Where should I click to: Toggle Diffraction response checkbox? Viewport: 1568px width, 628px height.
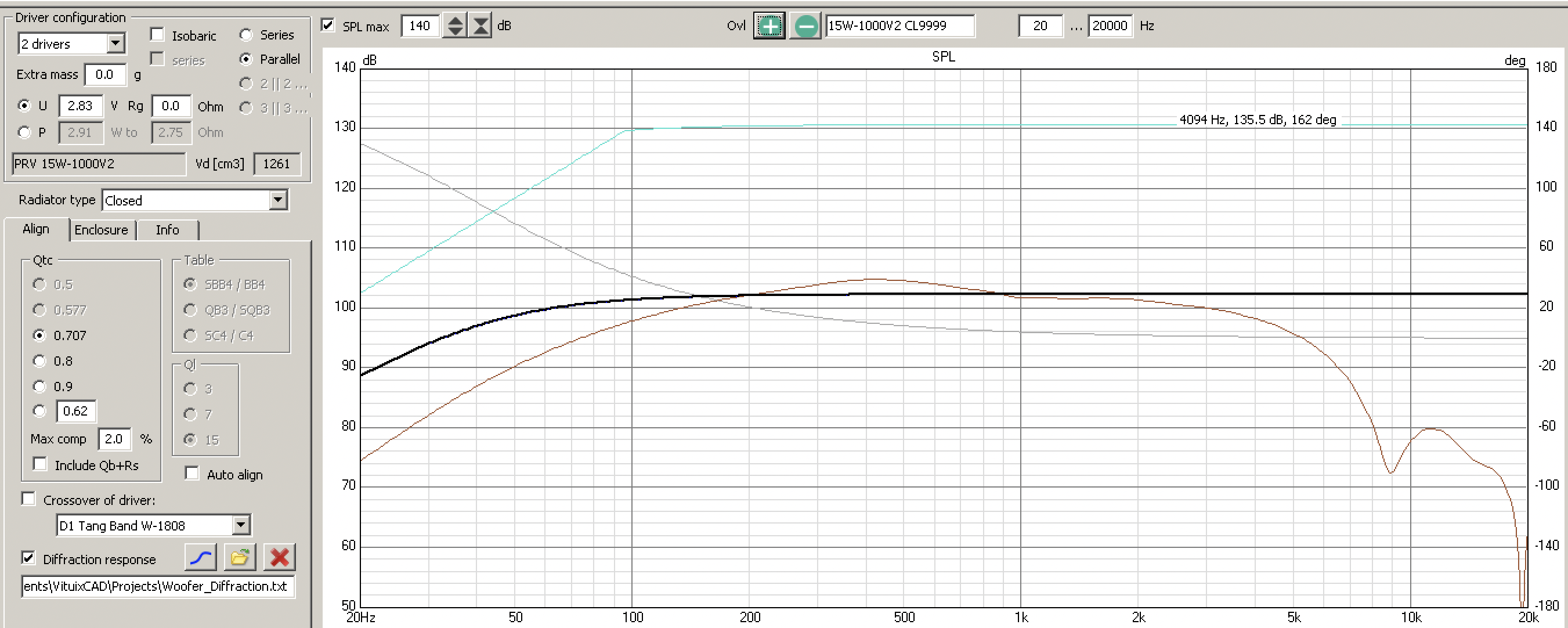point(28,558)
